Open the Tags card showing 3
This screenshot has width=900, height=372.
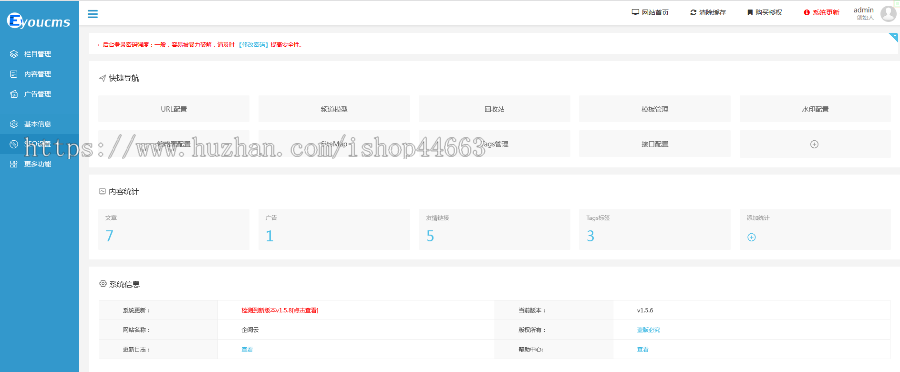tap(654, 229)
